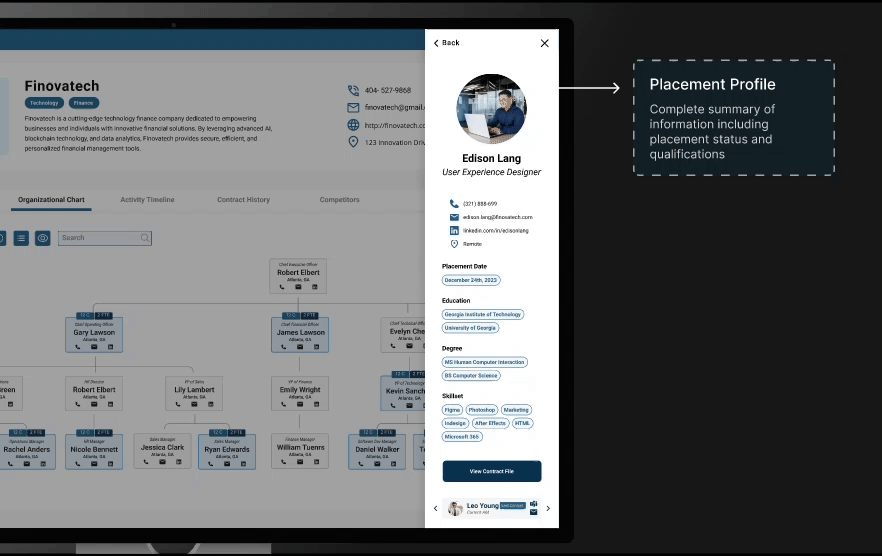Click the Teams icon on Leo Young's card

pyautogui.click(x=533, y=504)
